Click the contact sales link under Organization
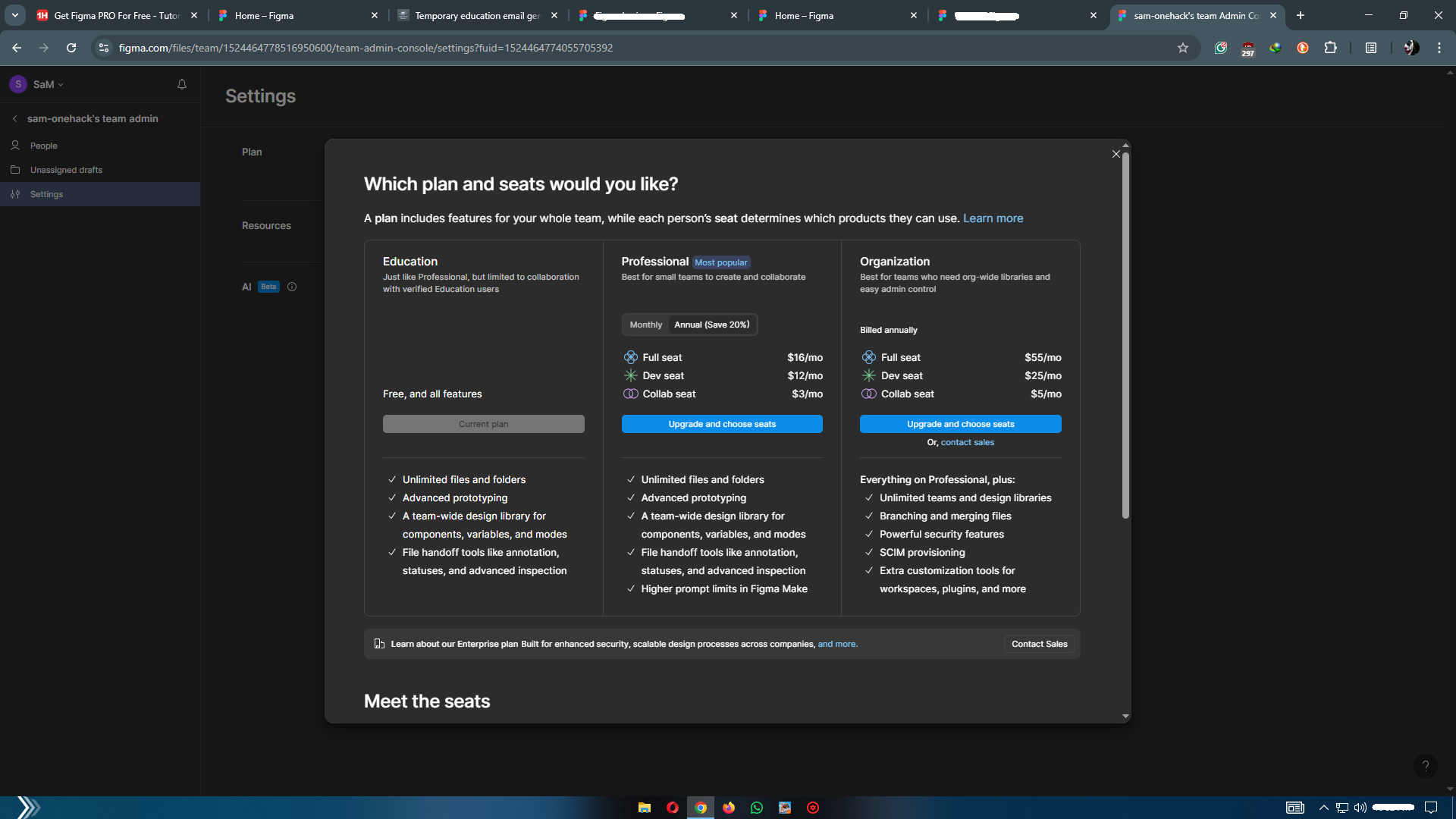The height and width of the screenshot is (819, 1456). tap(967, 442)
